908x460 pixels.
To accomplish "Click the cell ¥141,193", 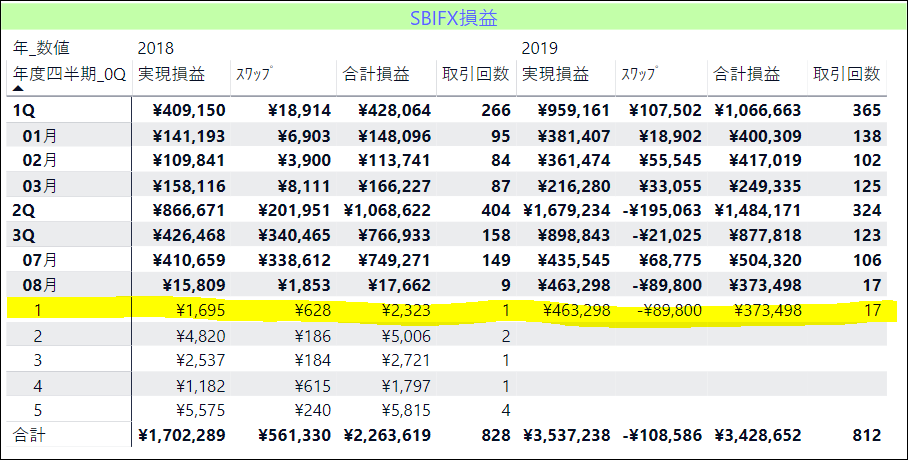I will click(189, 136).
